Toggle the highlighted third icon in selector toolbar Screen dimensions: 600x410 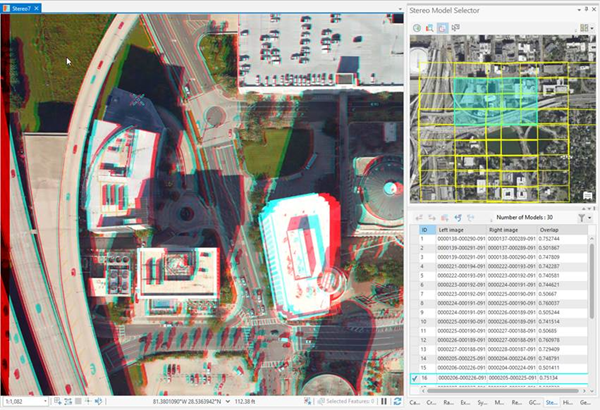click(x=442, y=28)
